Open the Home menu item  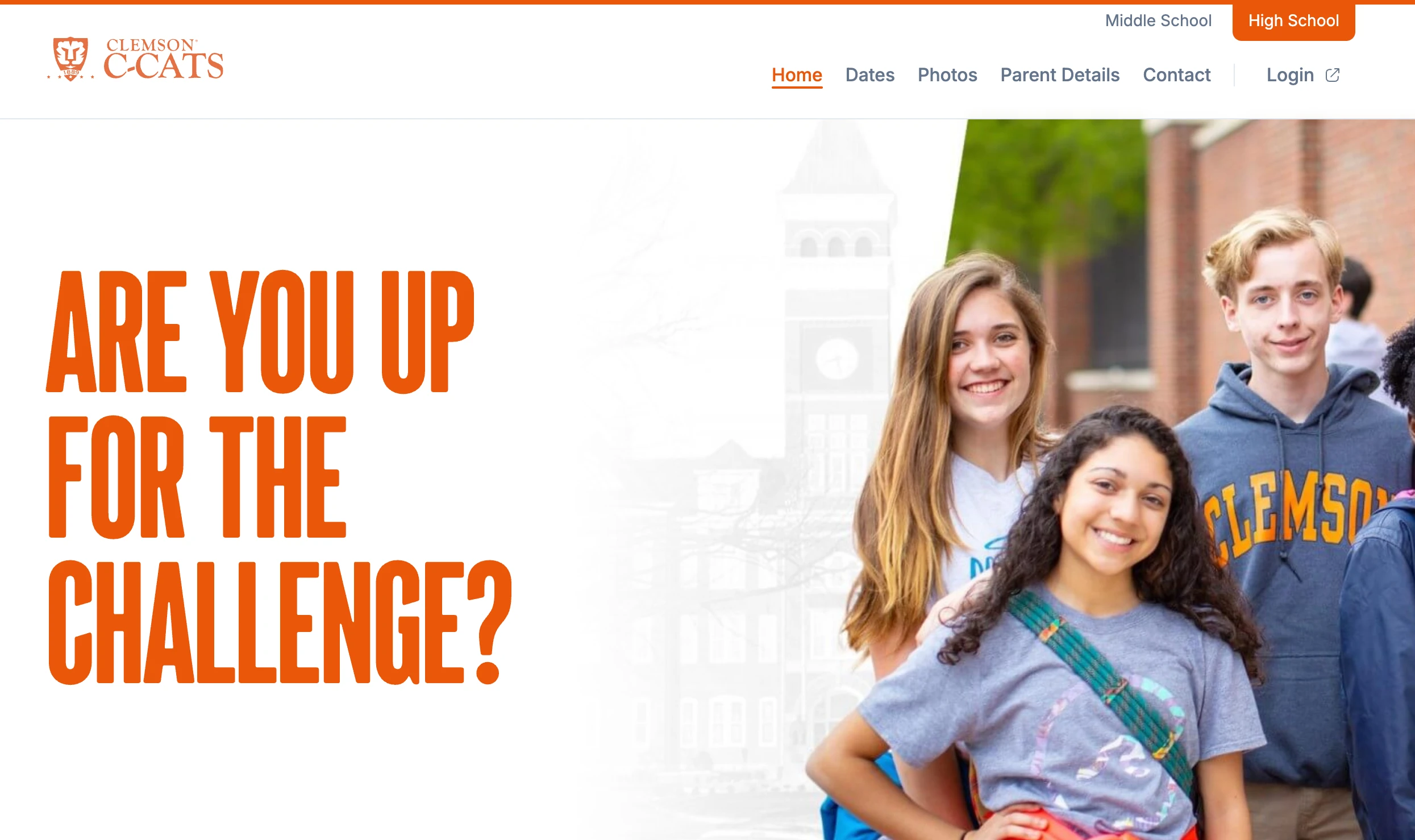(x=797, y=75)
